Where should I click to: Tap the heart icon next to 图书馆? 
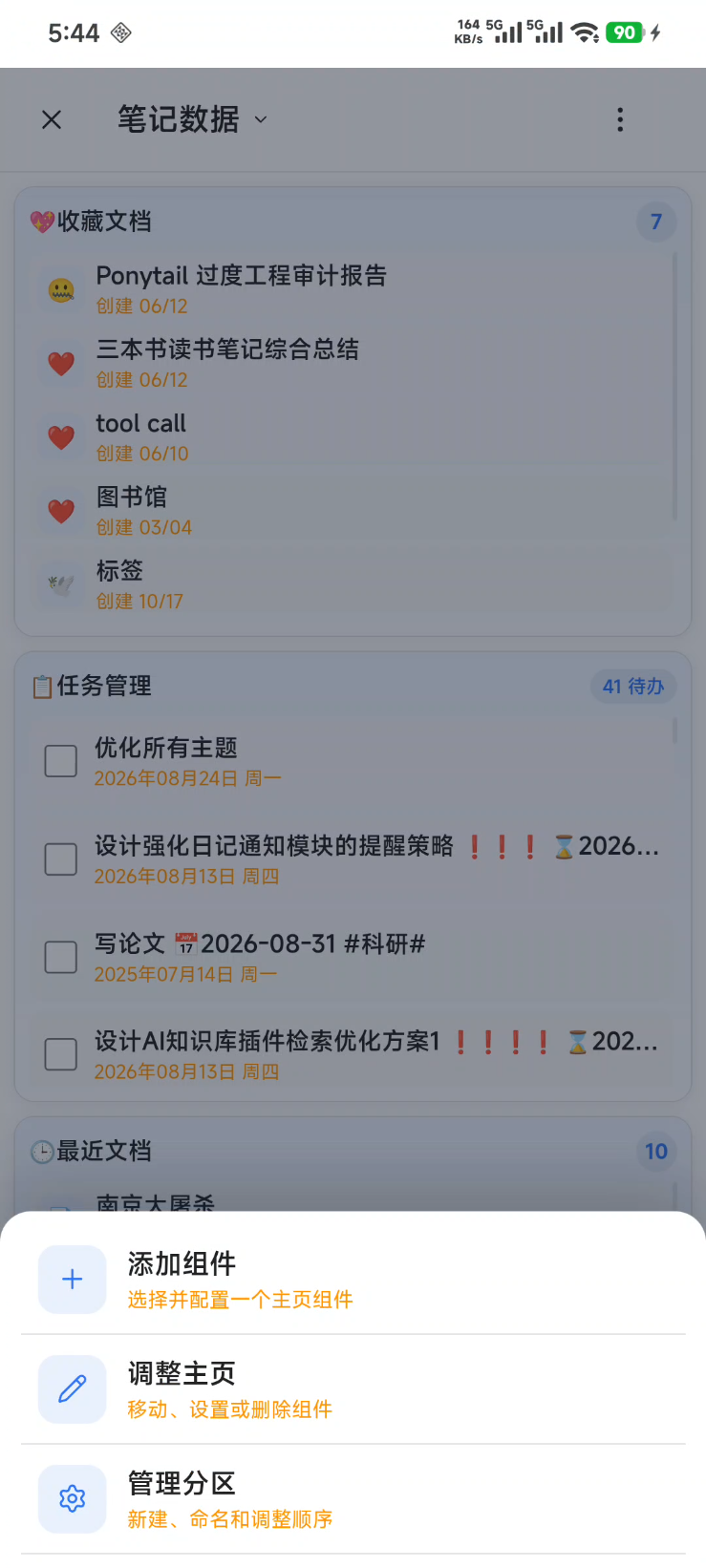coord(61,511)
